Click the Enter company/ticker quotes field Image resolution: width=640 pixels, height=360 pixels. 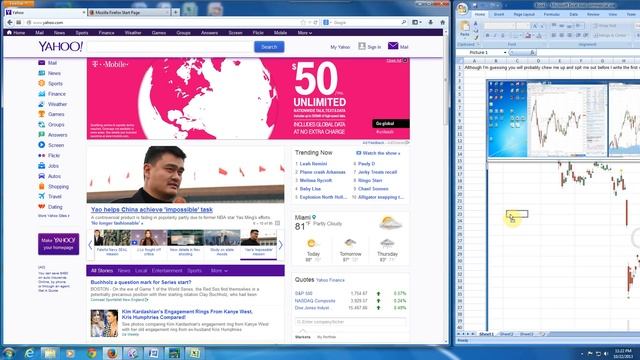click(351, 322)
